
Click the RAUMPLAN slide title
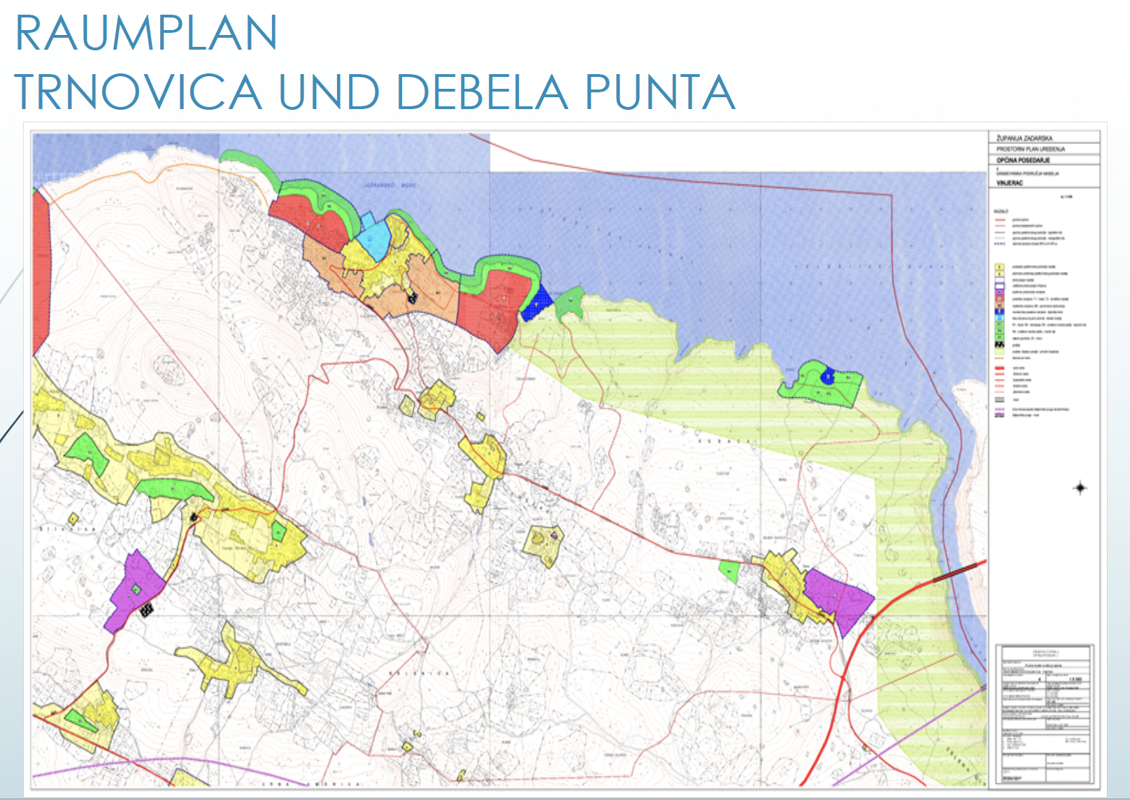[147, 34]
